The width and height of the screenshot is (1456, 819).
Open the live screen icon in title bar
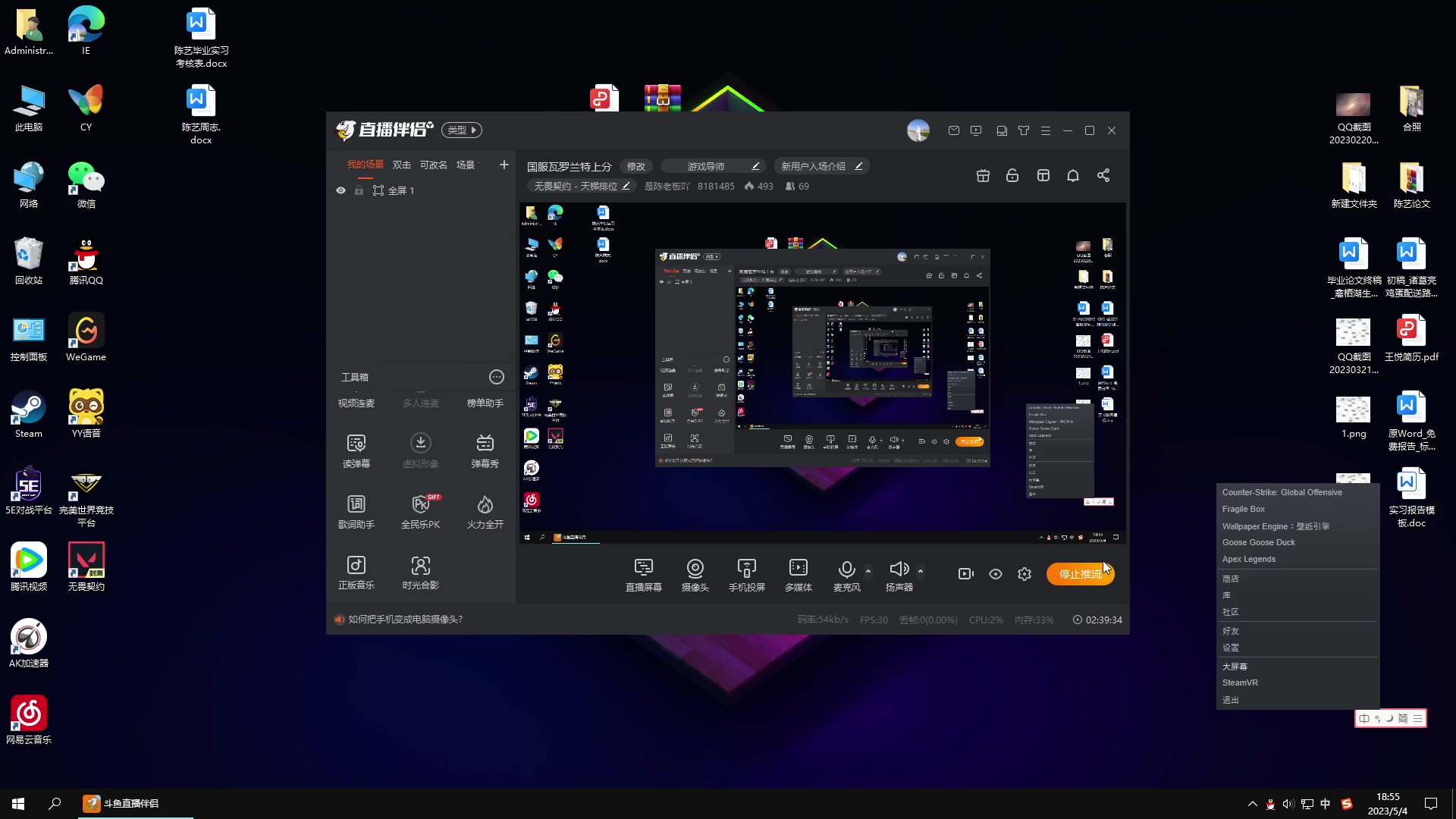pyautogui.click(x=976, y=130)
